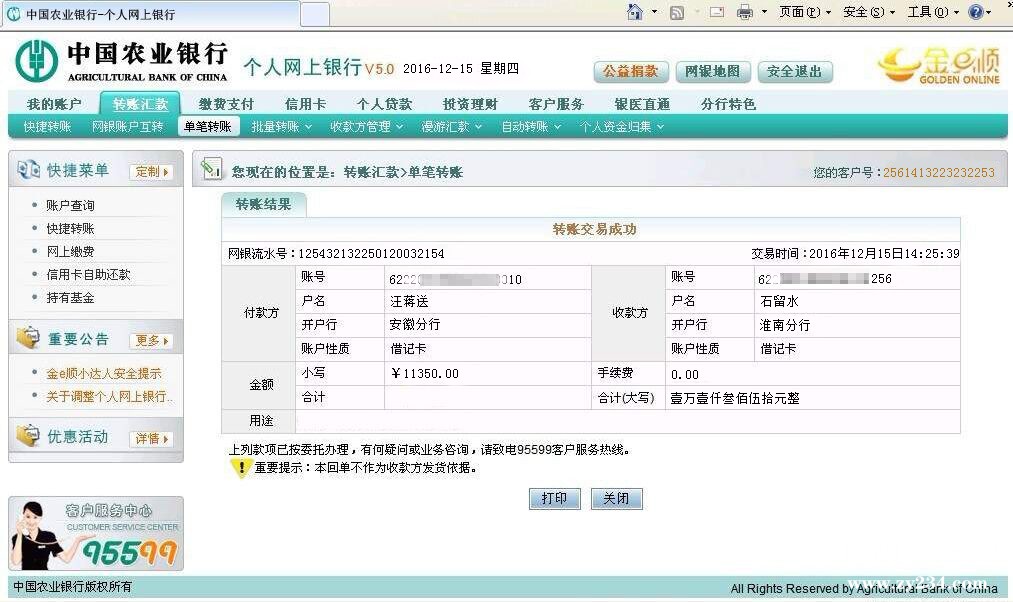Expand the 个人资金归集 submenu dropdown
This screenshot has width=1013, height=602.
click(622, 127)
